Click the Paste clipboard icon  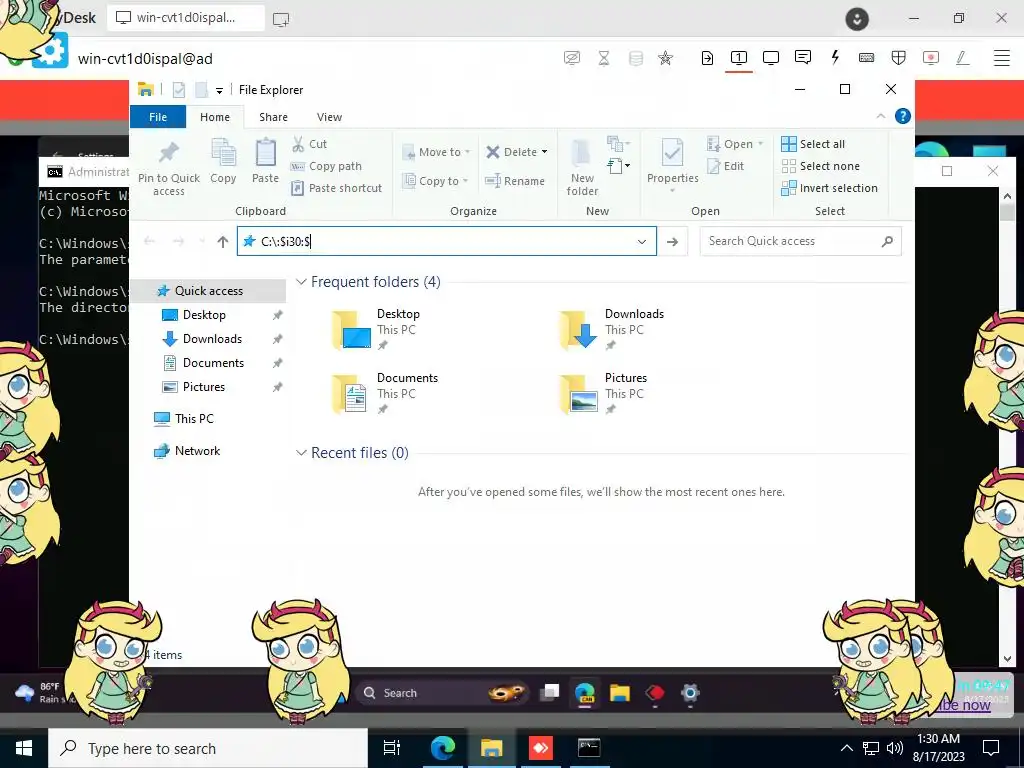tap(265, 161)
